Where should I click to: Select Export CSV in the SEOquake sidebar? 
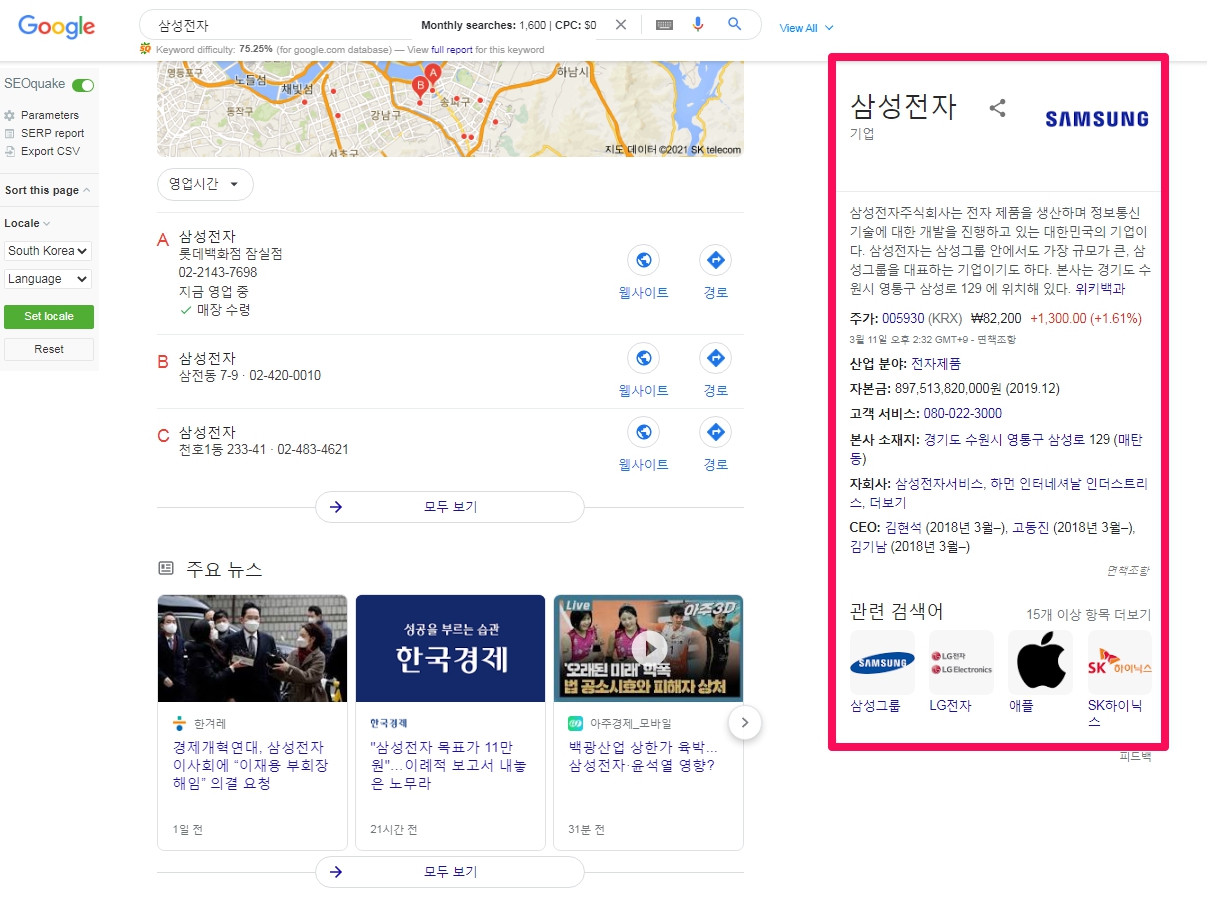[x=45, y=151]
